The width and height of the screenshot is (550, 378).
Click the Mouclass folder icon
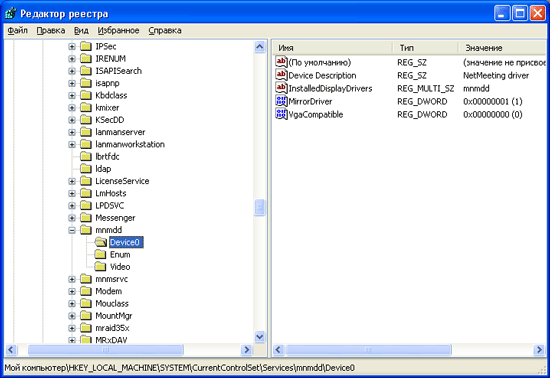[x=86, y=304]
